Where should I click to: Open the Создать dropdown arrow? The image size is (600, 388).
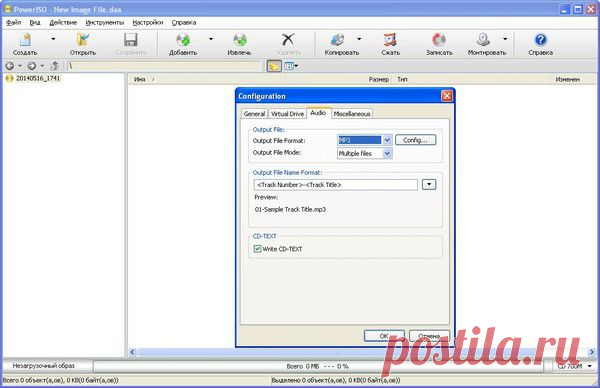pos(53,39)
